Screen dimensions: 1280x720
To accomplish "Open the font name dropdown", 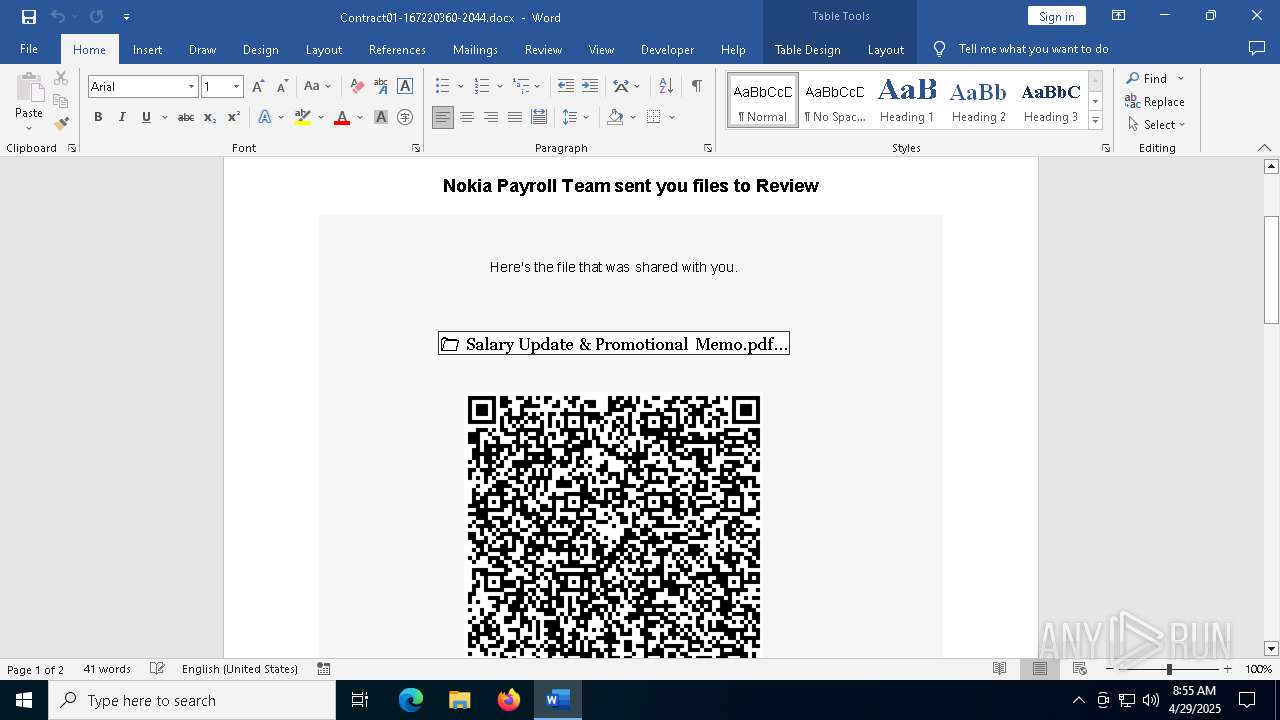I will point(191,87).
